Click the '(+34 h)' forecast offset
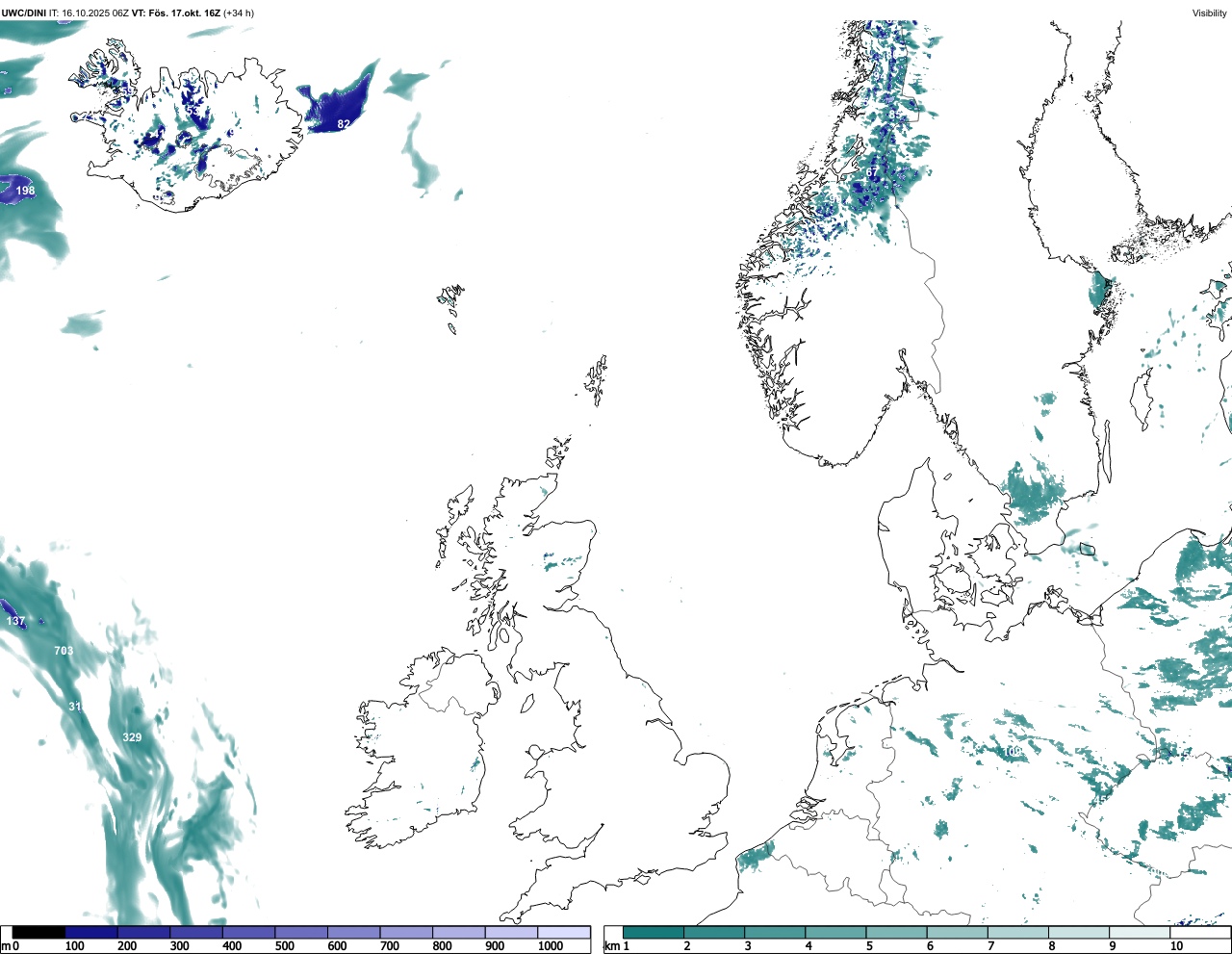The width and height of the screenshot is (1232, 954). 239,13
